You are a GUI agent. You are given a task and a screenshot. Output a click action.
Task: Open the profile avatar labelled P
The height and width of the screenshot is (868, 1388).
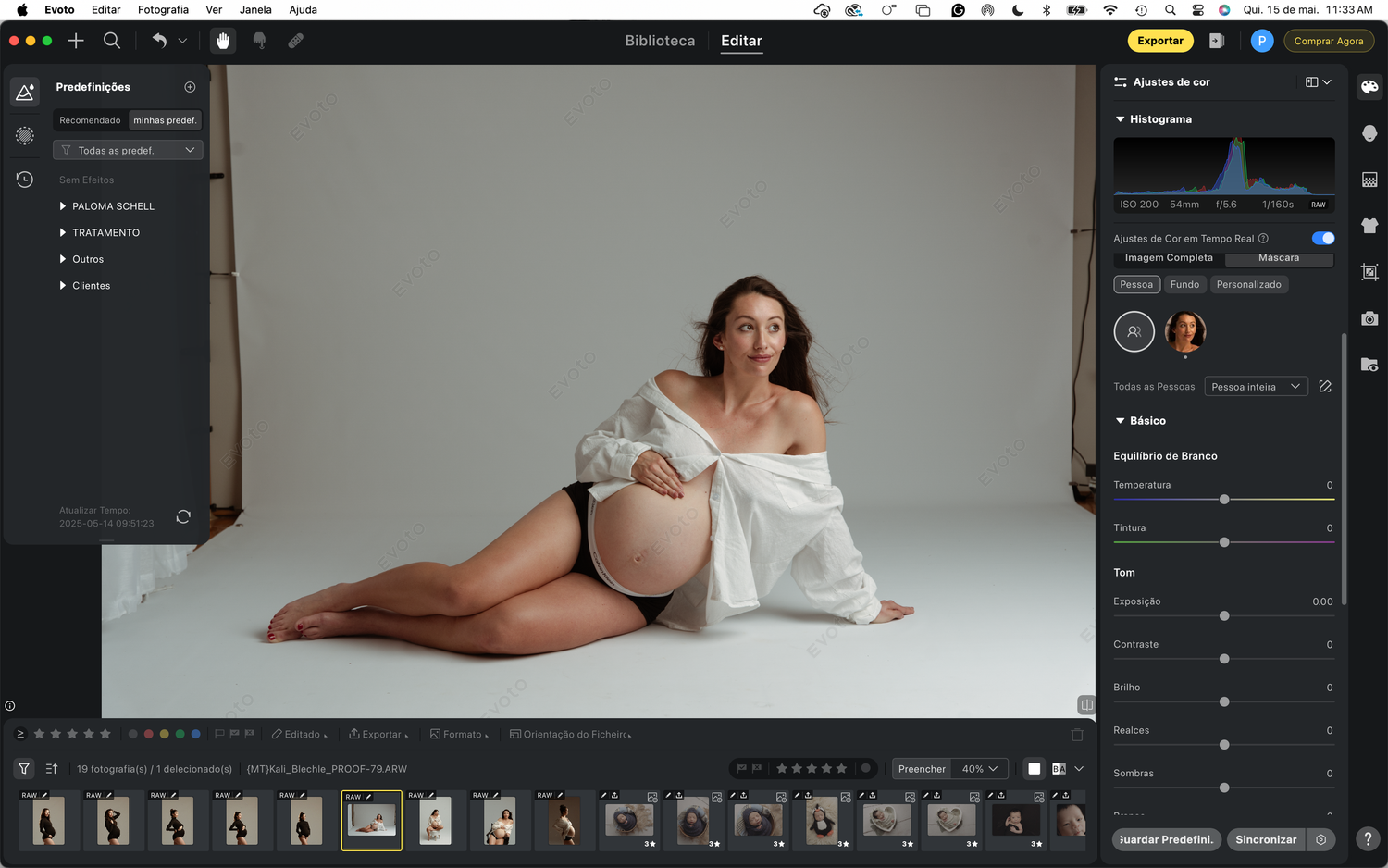click(1261, 41)
